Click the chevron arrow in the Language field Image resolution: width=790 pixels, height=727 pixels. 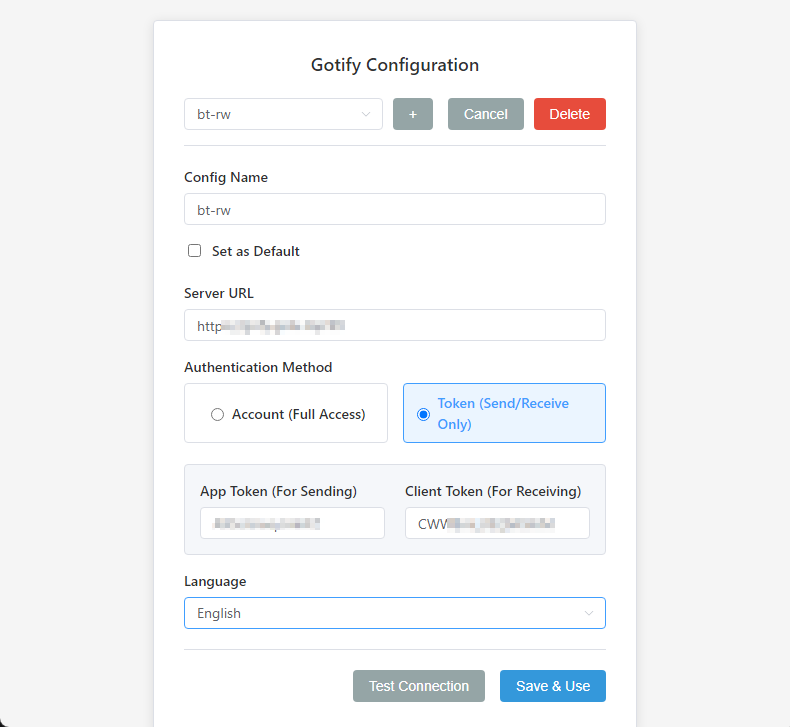click(x=588, y=613)
